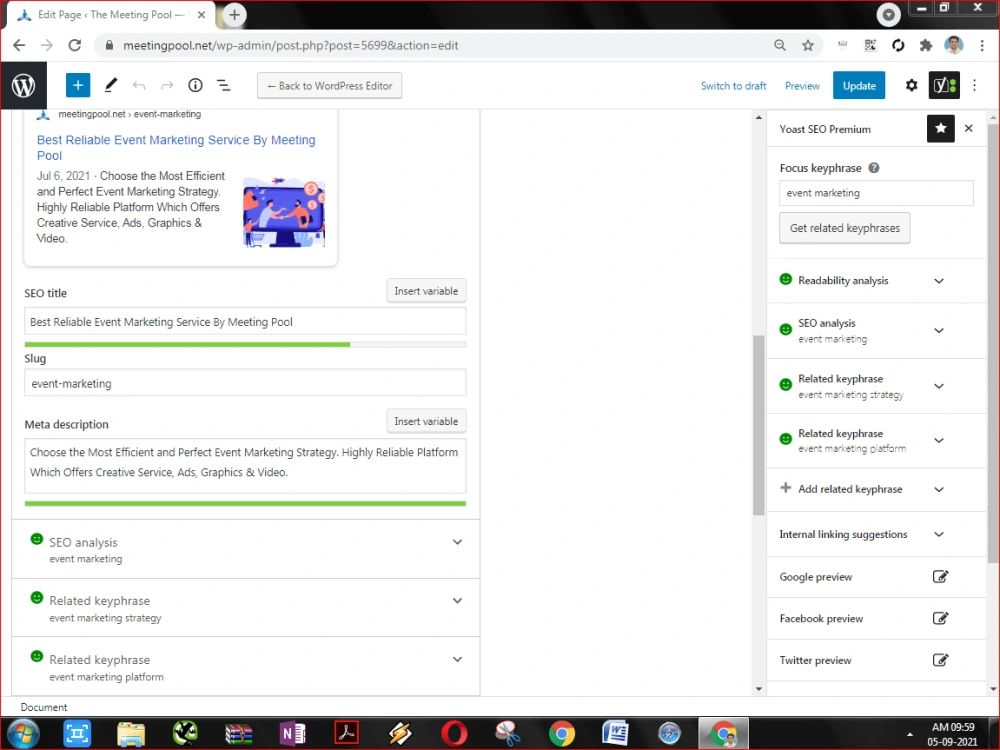Launch Opera from the taskbar

[454, 733]
